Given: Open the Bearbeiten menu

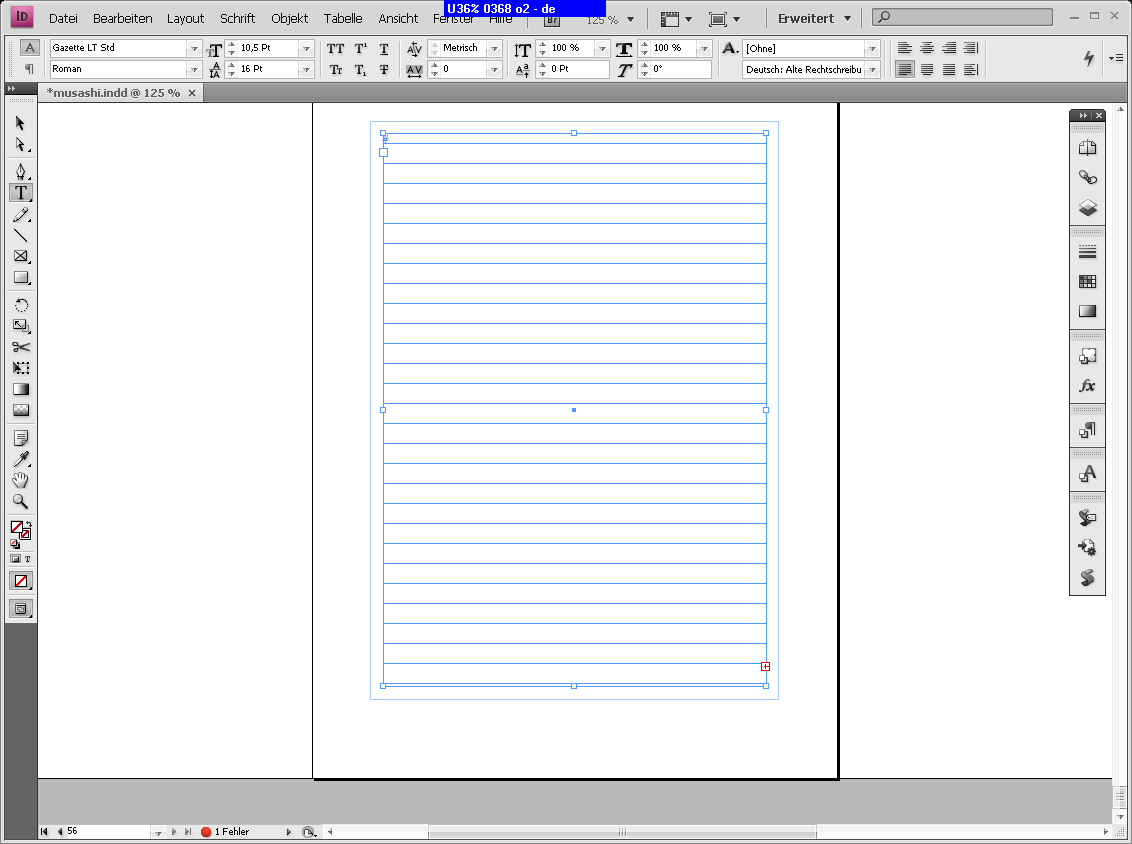Looking at the screenshot, I should (x=123, y=18).
